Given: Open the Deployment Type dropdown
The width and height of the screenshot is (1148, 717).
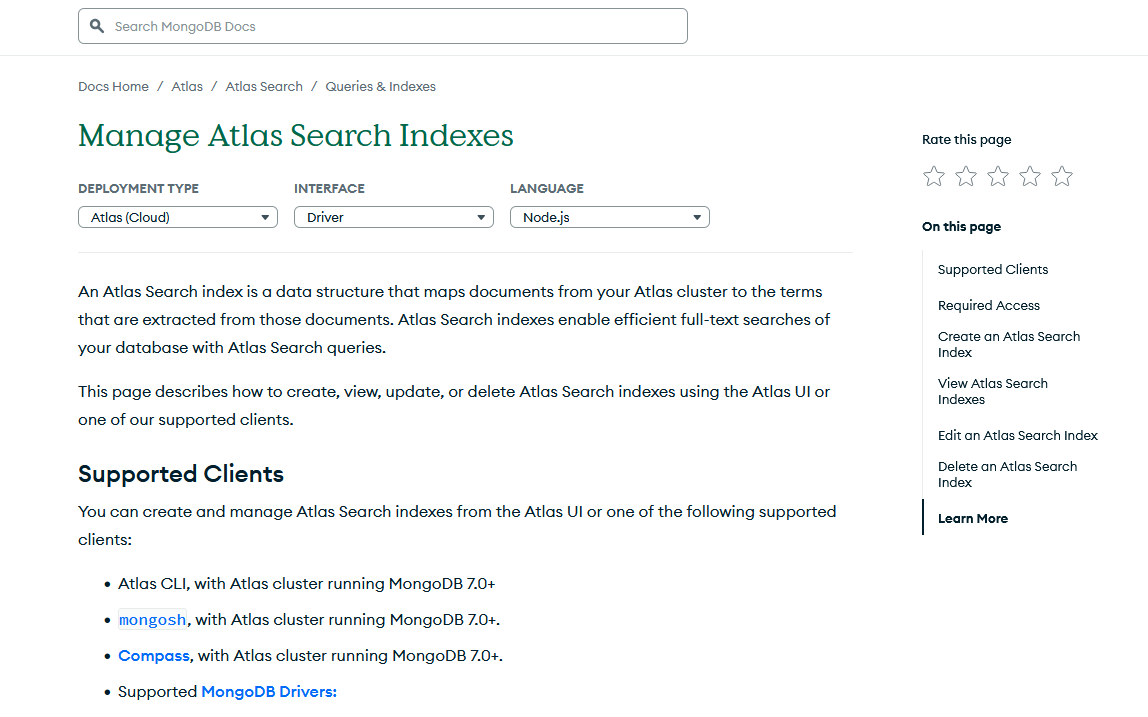Looking at the screenshot, I should pos(177,216).
